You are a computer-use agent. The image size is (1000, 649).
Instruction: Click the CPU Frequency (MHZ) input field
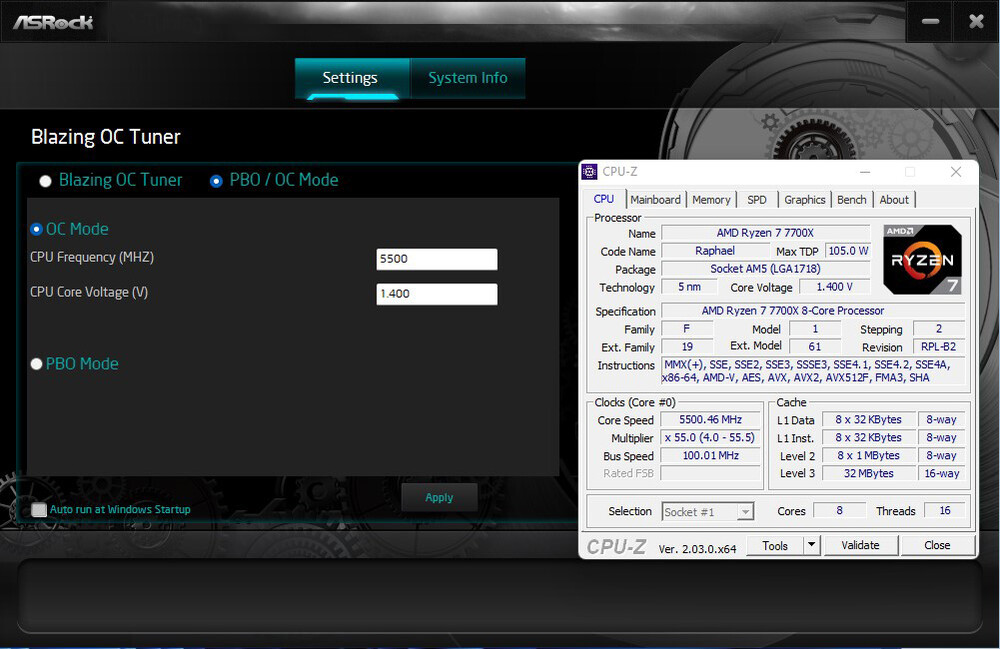coord(437,259)
